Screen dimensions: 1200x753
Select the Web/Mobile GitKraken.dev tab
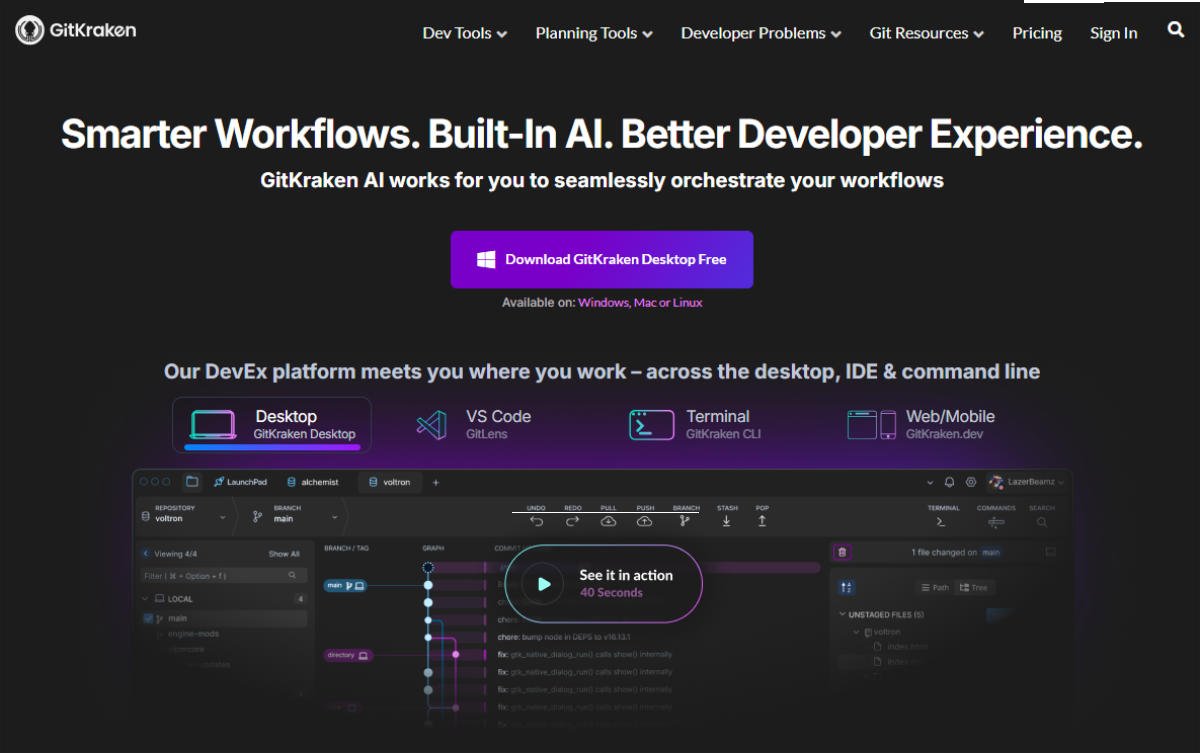pyautogui.click(x=921, y=425)
